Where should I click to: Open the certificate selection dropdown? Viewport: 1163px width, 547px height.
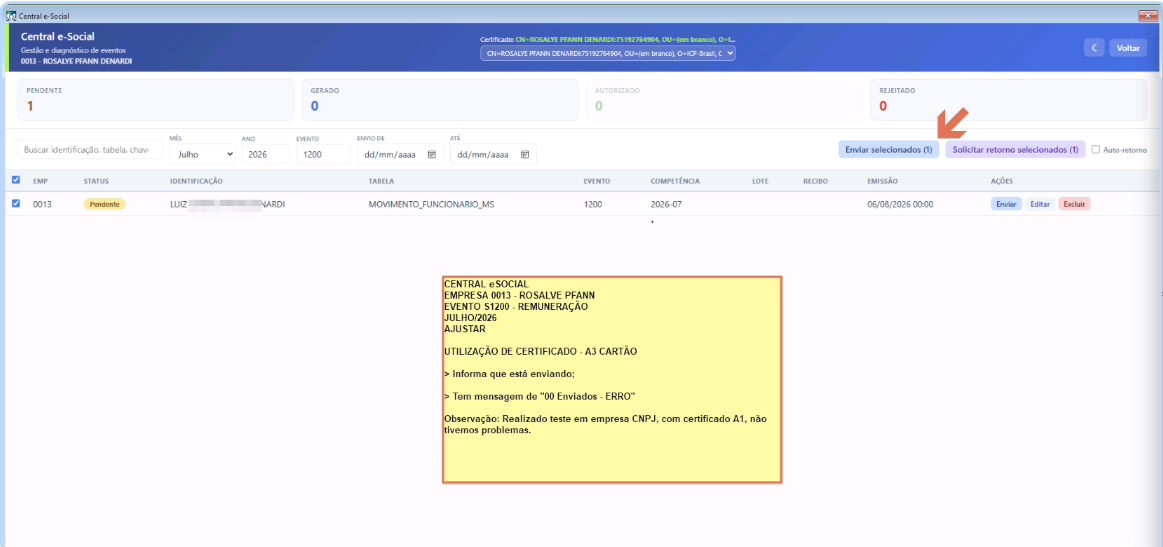click(x=607, y=53)
